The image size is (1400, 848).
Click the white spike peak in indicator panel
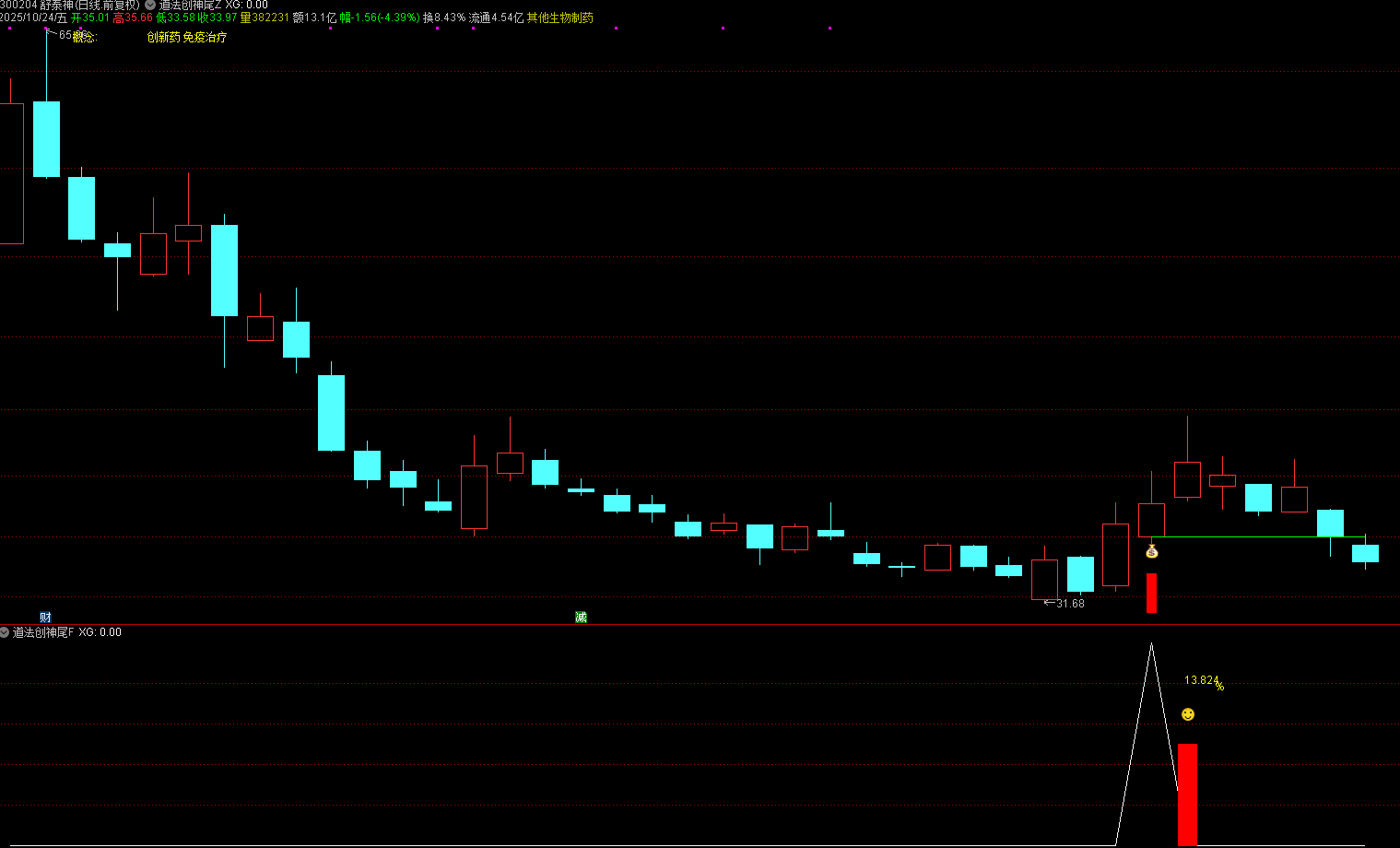[x=1151, y=646]
